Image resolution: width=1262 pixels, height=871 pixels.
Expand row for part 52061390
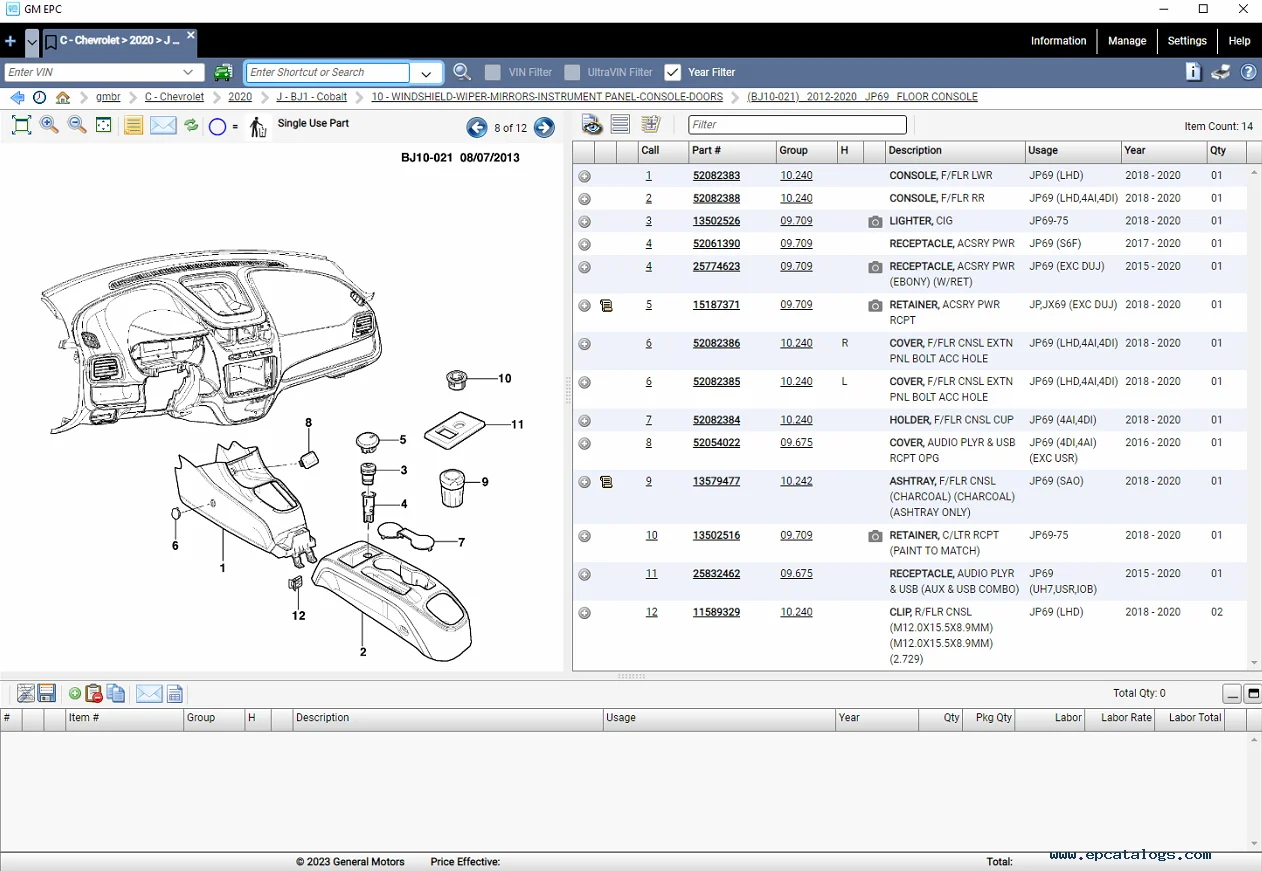coord(584,245)
